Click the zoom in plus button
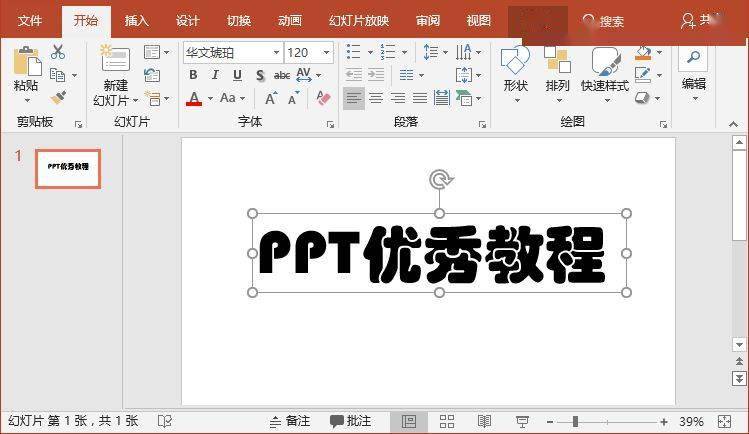This screenshot has width=749, height=434. [x=663, y=422]
